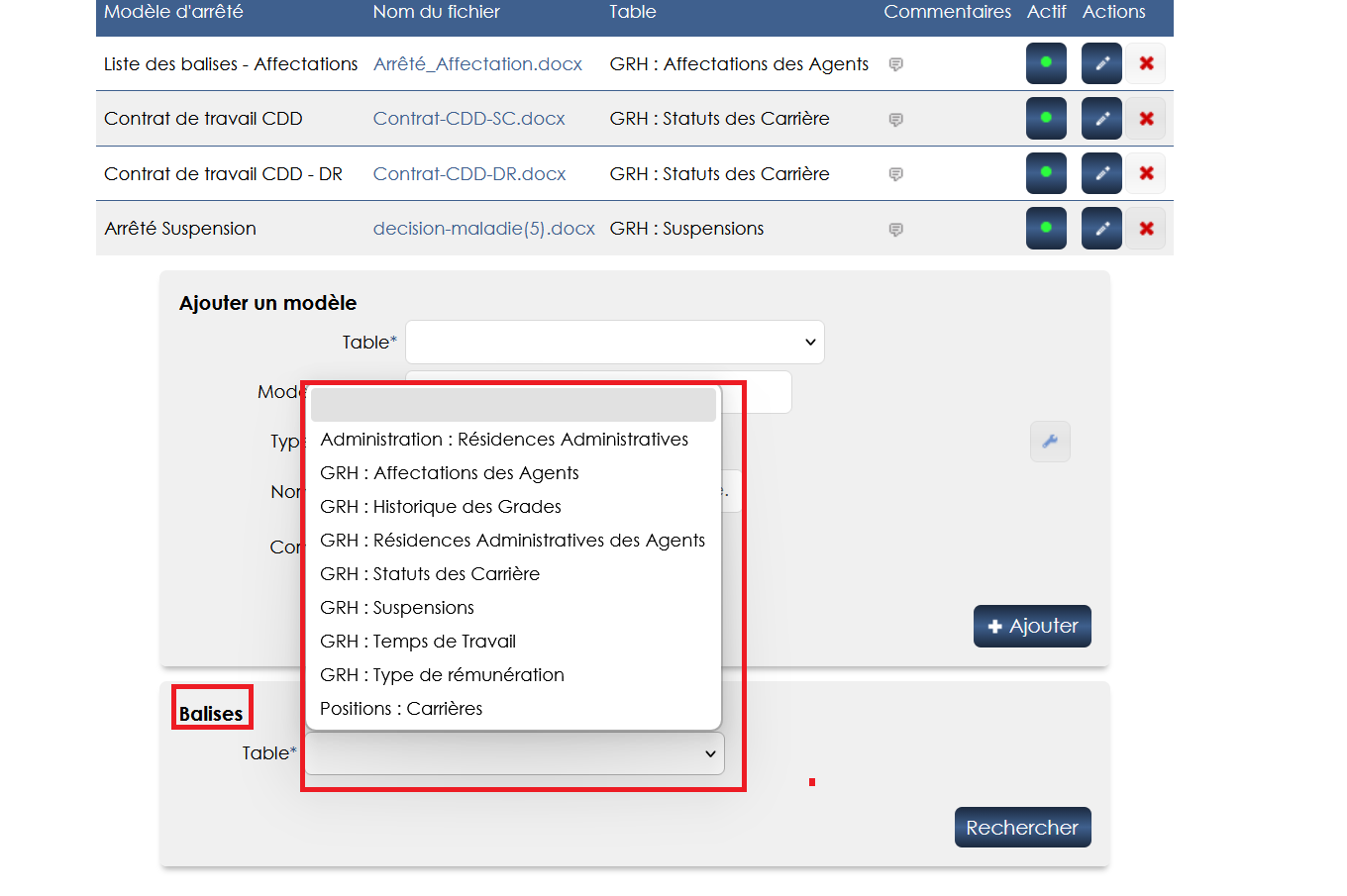This screenshot has width=1347, height=896.
Task: Edit the Liste des balises - Affectations model
Action: [1101, 63]
